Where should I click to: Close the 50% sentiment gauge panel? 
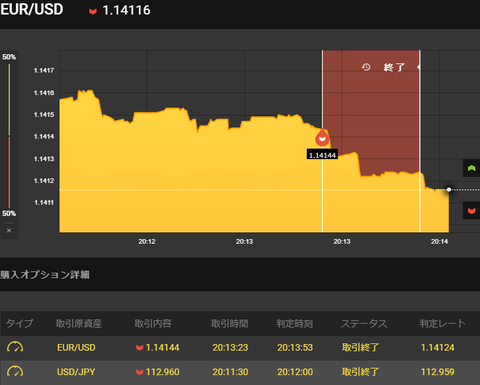pos(9,230)
